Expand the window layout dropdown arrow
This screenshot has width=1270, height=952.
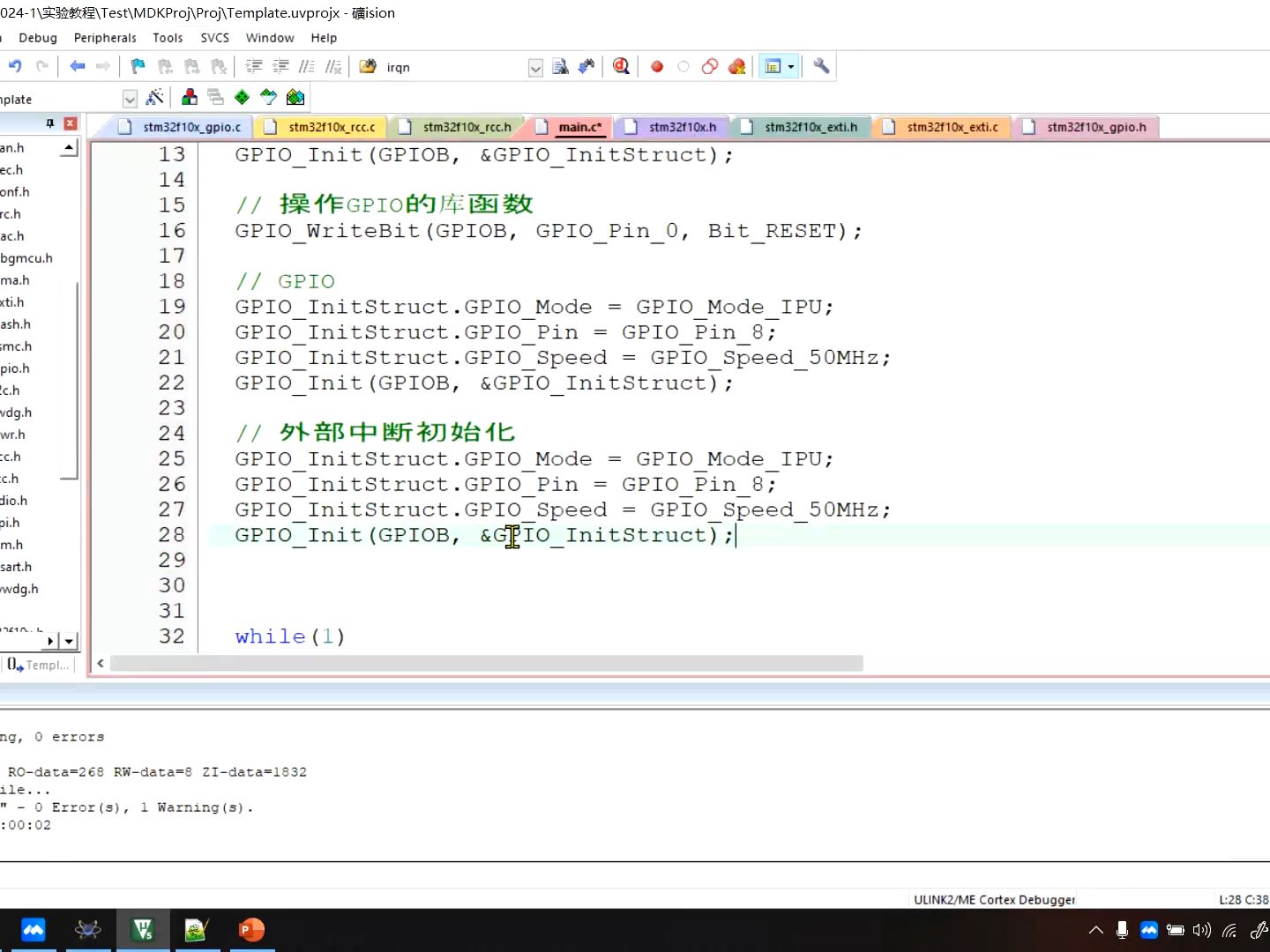[x=791, y=67]
